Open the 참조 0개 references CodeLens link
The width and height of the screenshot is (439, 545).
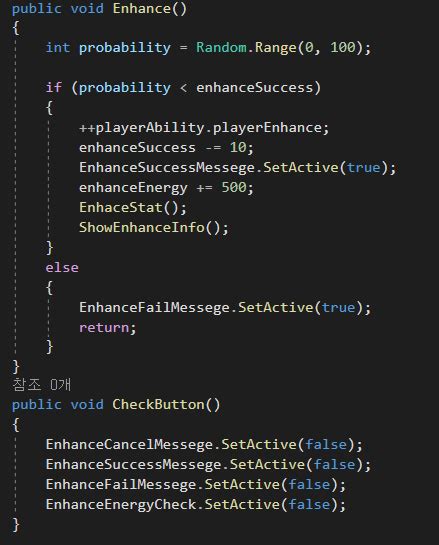click(42, 384)
